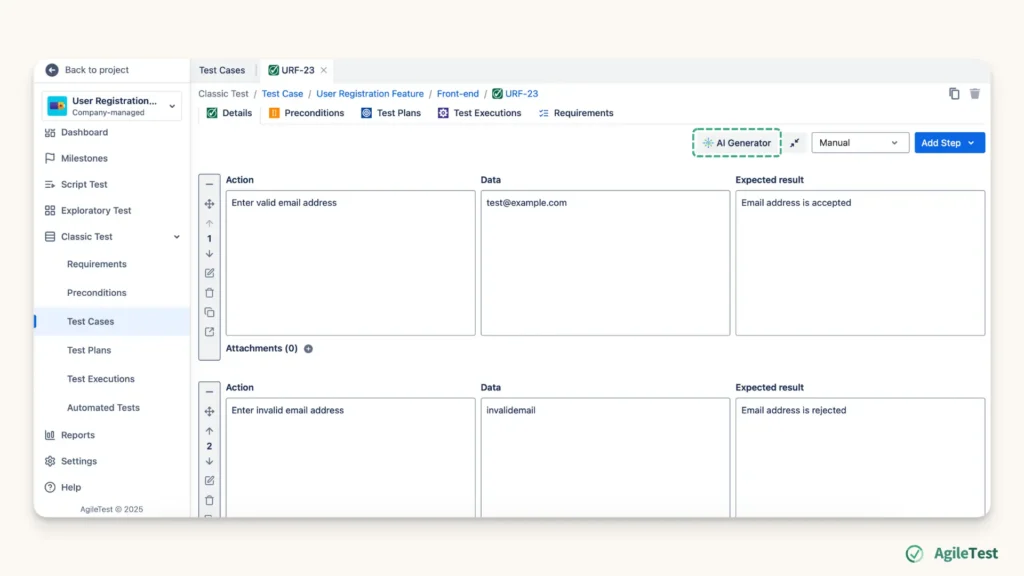Click the open-in-new icon of step 1
The height and width of the screenshot is (576, 1024).
pos(209,332)
